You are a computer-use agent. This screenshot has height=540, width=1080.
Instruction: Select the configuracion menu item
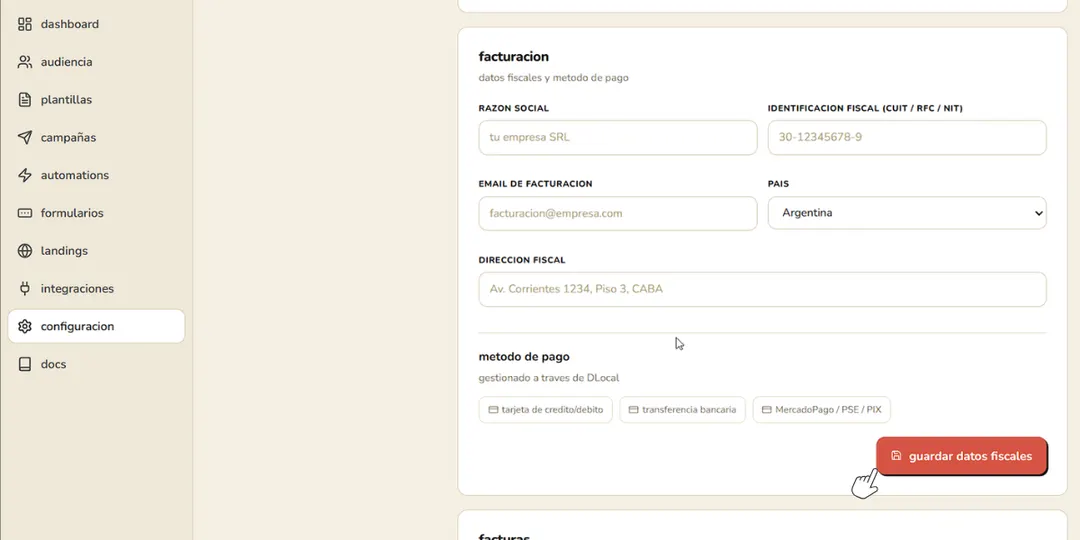[x=96, y=326]
